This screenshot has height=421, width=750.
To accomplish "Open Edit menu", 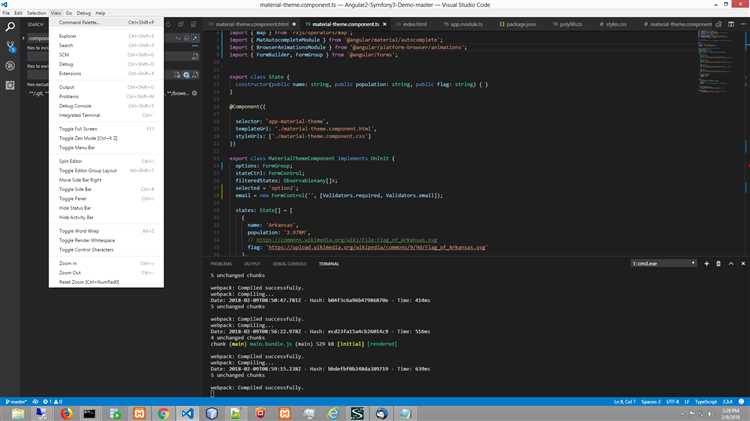I will point(18,13).
